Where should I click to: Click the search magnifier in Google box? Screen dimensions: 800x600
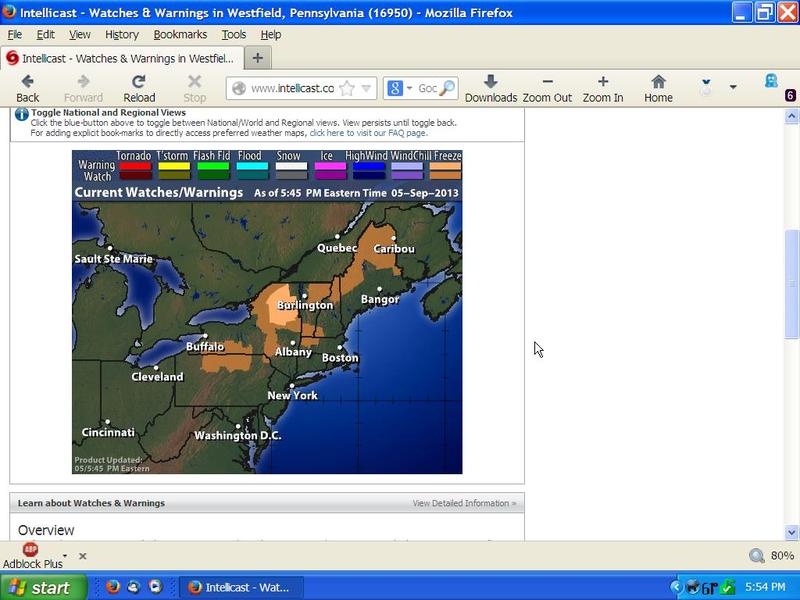click(x=446, y=88)
